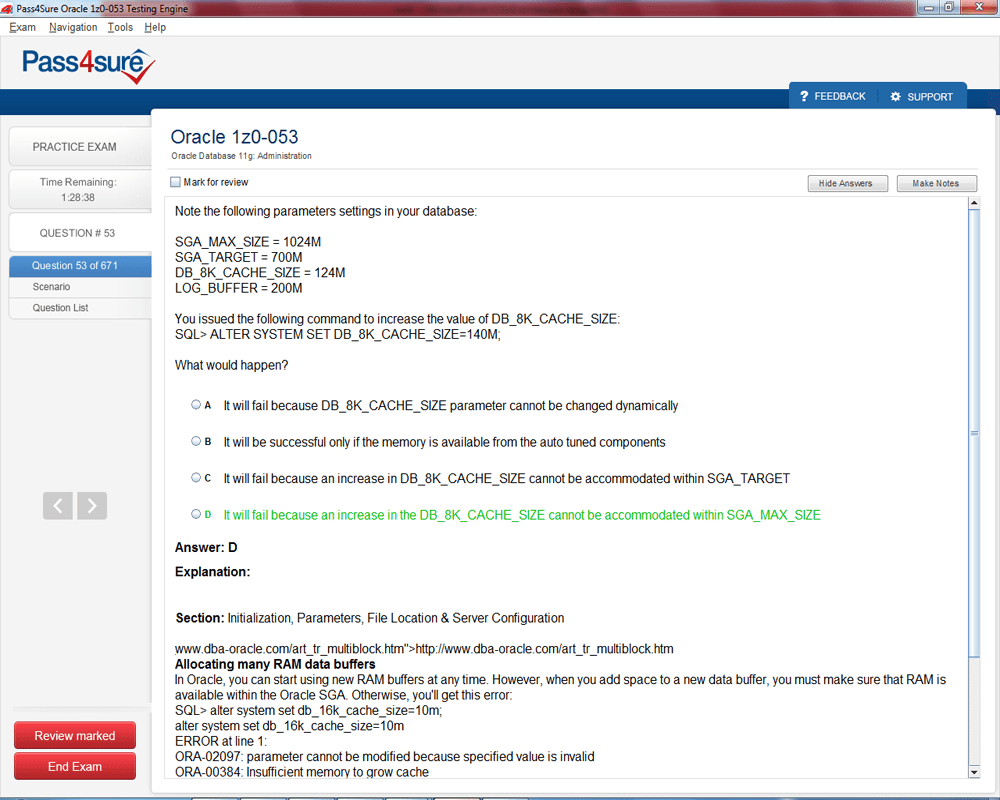Screen dimensions: 1000x800
Task: Close the Pass4Sure window
Action: click(979, 7)
